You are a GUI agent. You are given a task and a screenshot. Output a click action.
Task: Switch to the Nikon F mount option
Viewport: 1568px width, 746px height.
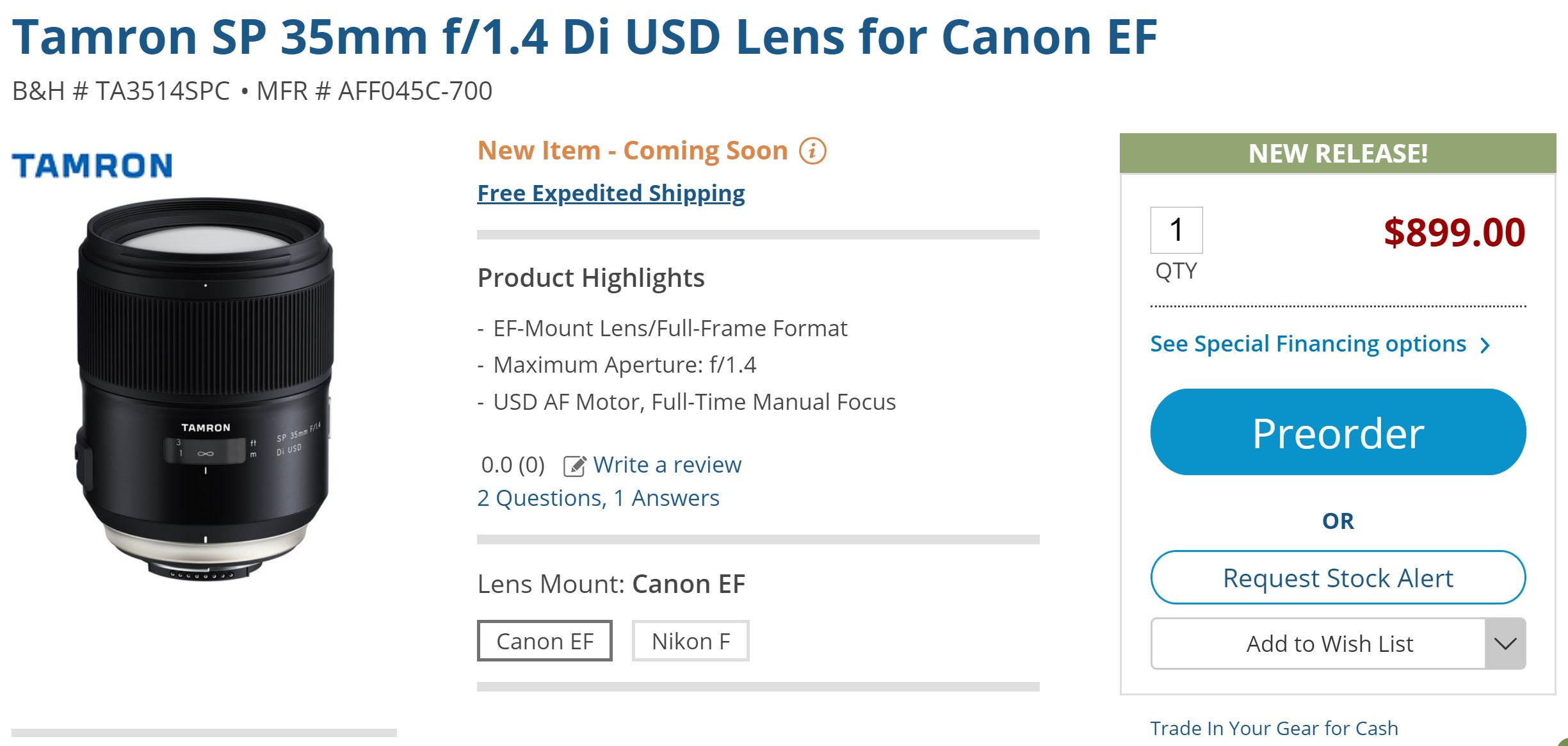[x=690, y=641]
